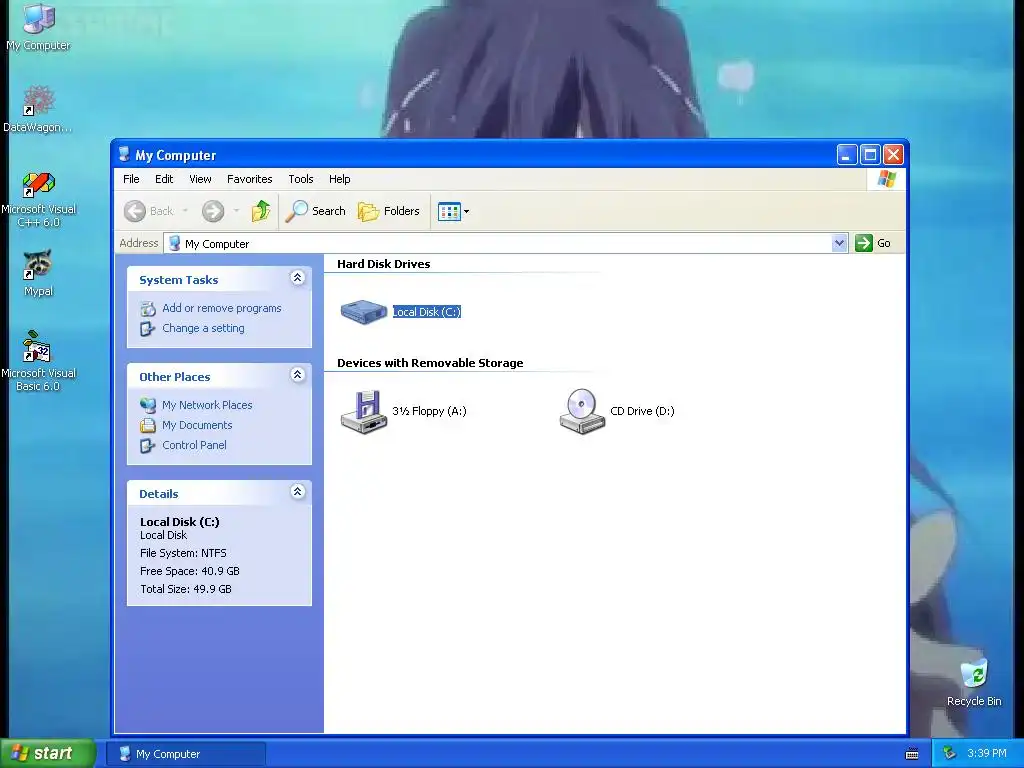
Task: Click the Hard Disk Drives group header
Action: tap(383, 264)
